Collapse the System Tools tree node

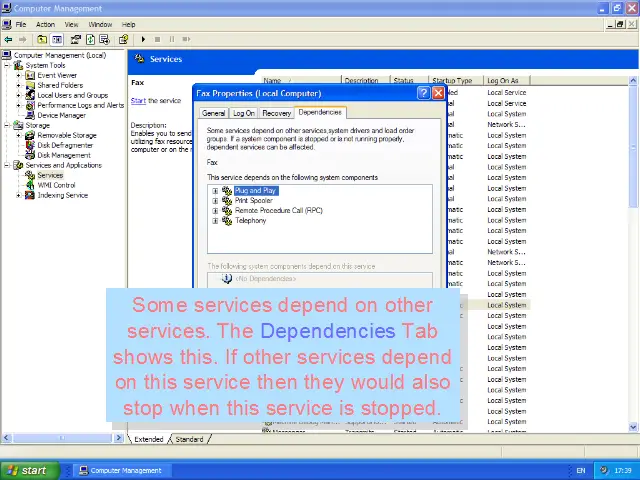pyautogui.click(x=7, y=65)
